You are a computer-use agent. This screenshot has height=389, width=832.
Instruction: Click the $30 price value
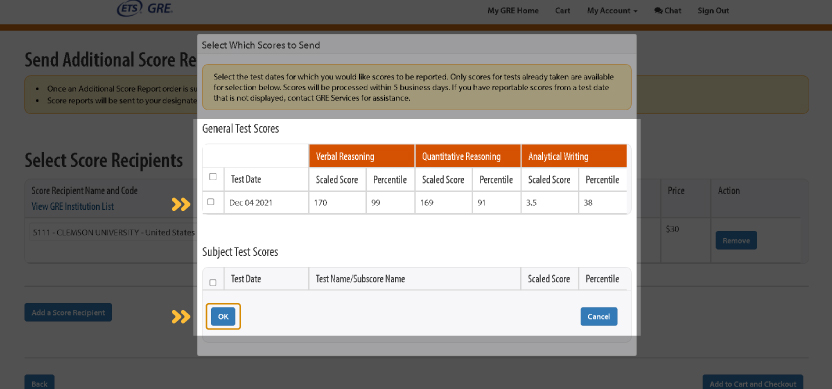coord(671,229)
